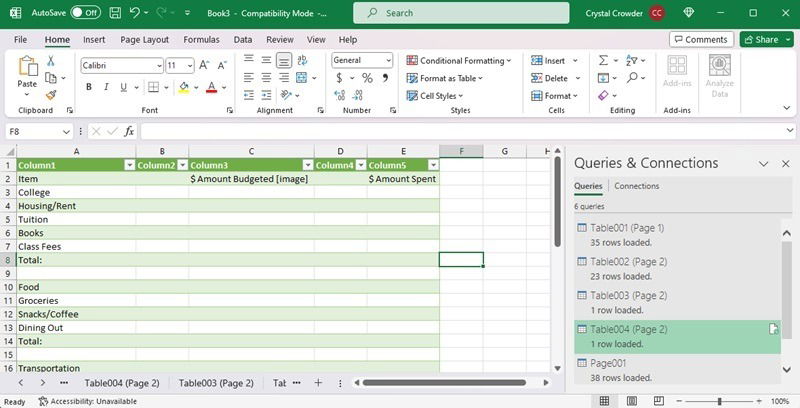800x408 pixels.
Task: Toggle Underline formatting
Action: pyautogui.click(x=123, y=87)
